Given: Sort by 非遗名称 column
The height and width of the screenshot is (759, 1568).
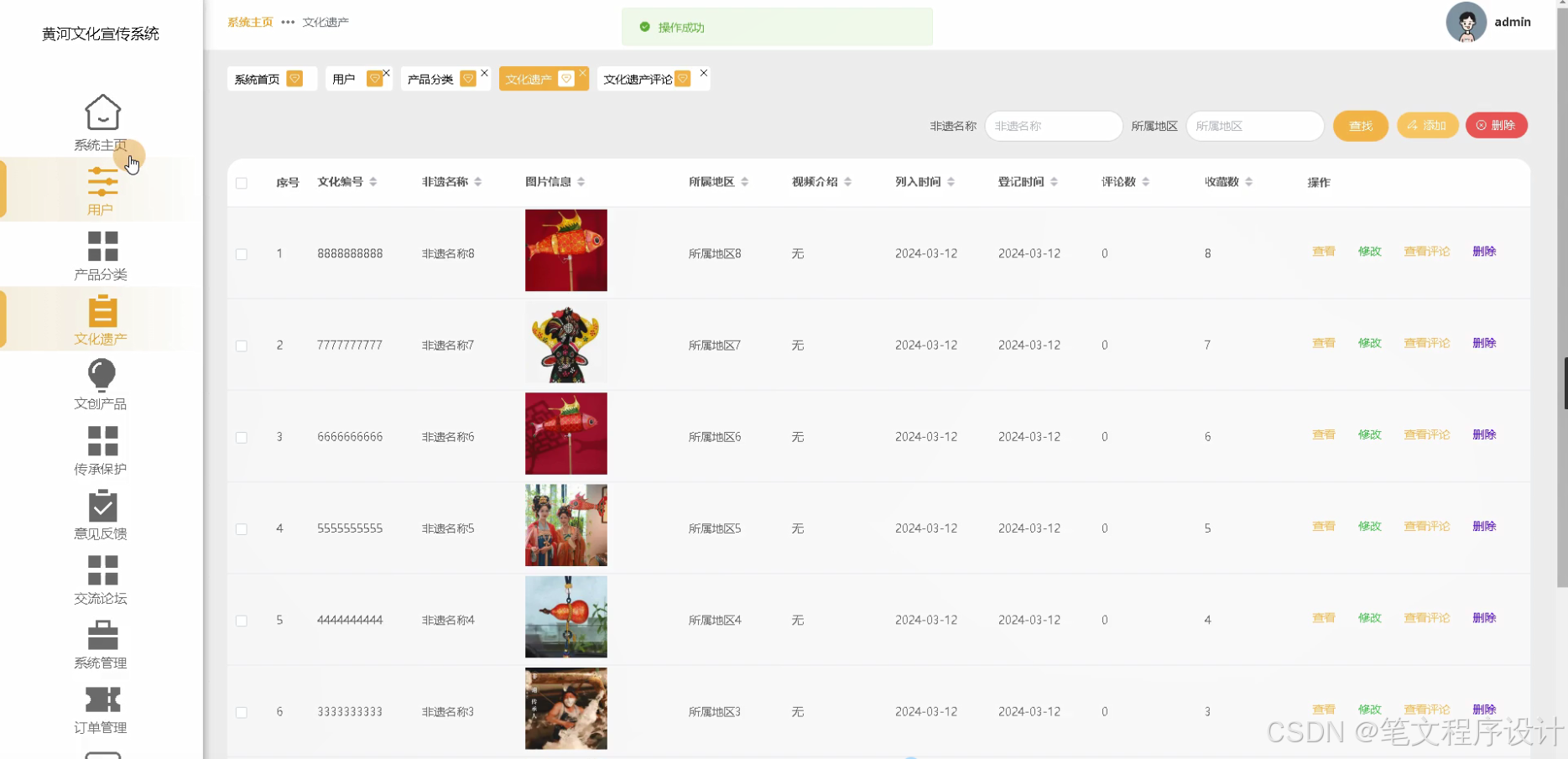Looking at the screenshot, I should point(478,182).
